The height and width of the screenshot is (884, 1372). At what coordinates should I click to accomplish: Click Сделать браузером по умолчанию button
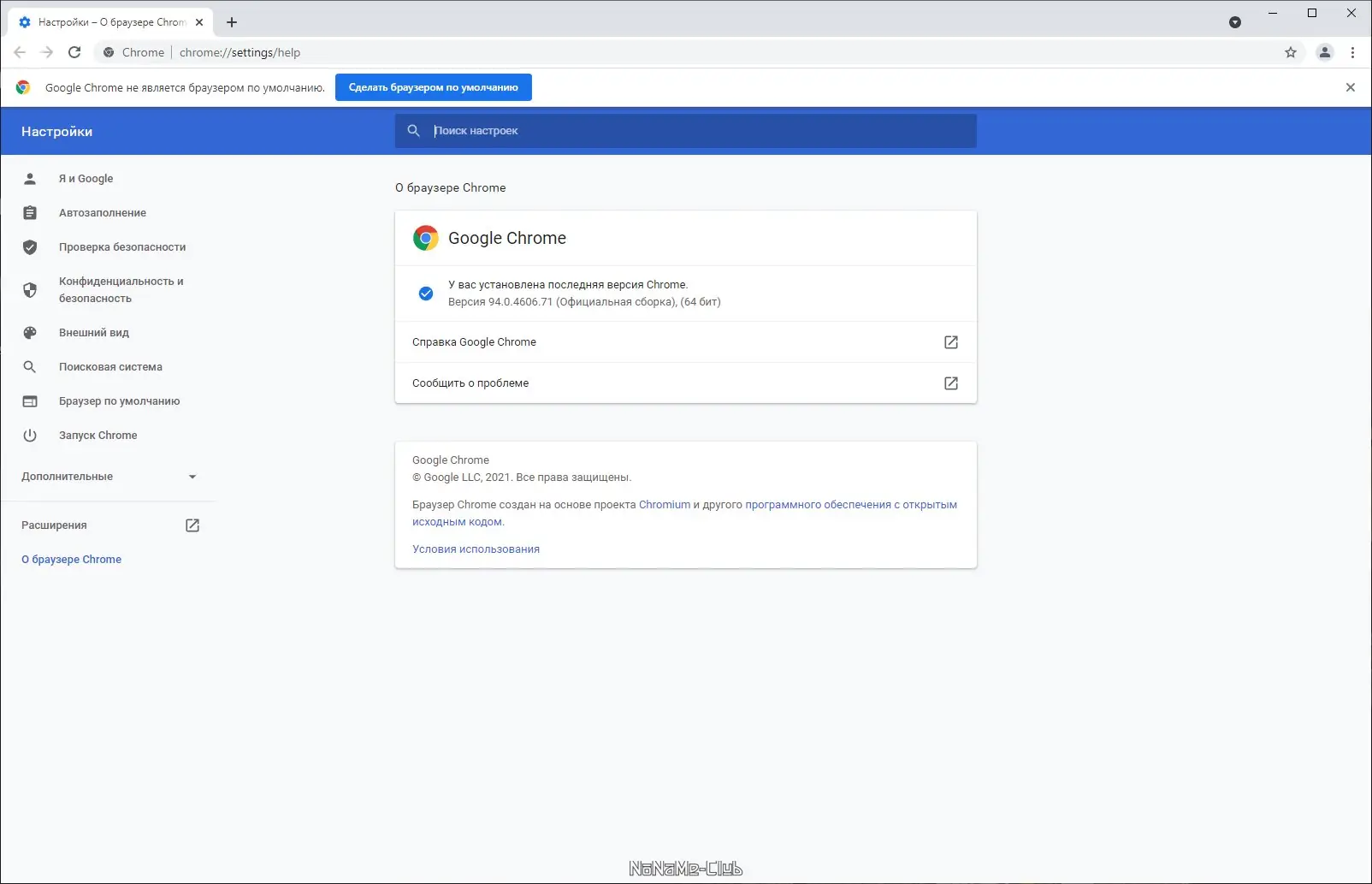click(433, 87)
